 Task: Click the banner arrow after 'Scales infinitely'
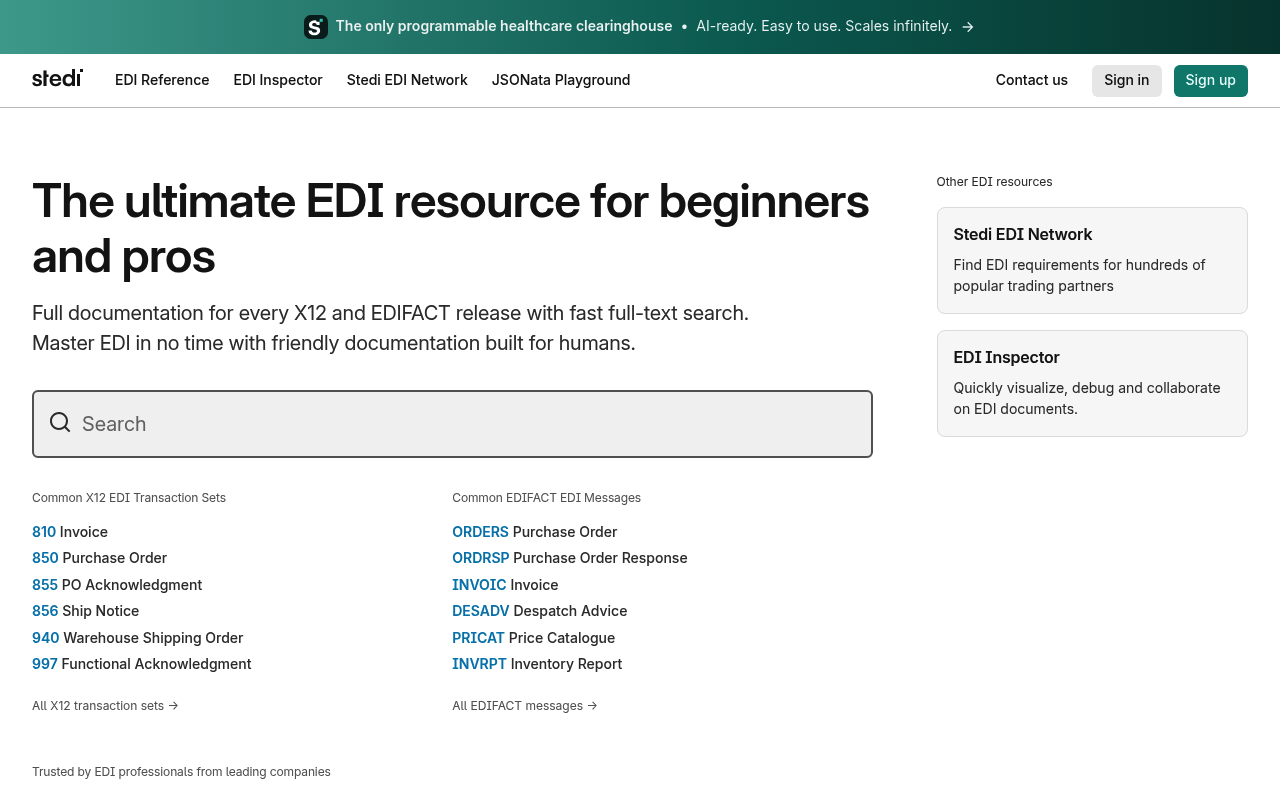point(967,27)
